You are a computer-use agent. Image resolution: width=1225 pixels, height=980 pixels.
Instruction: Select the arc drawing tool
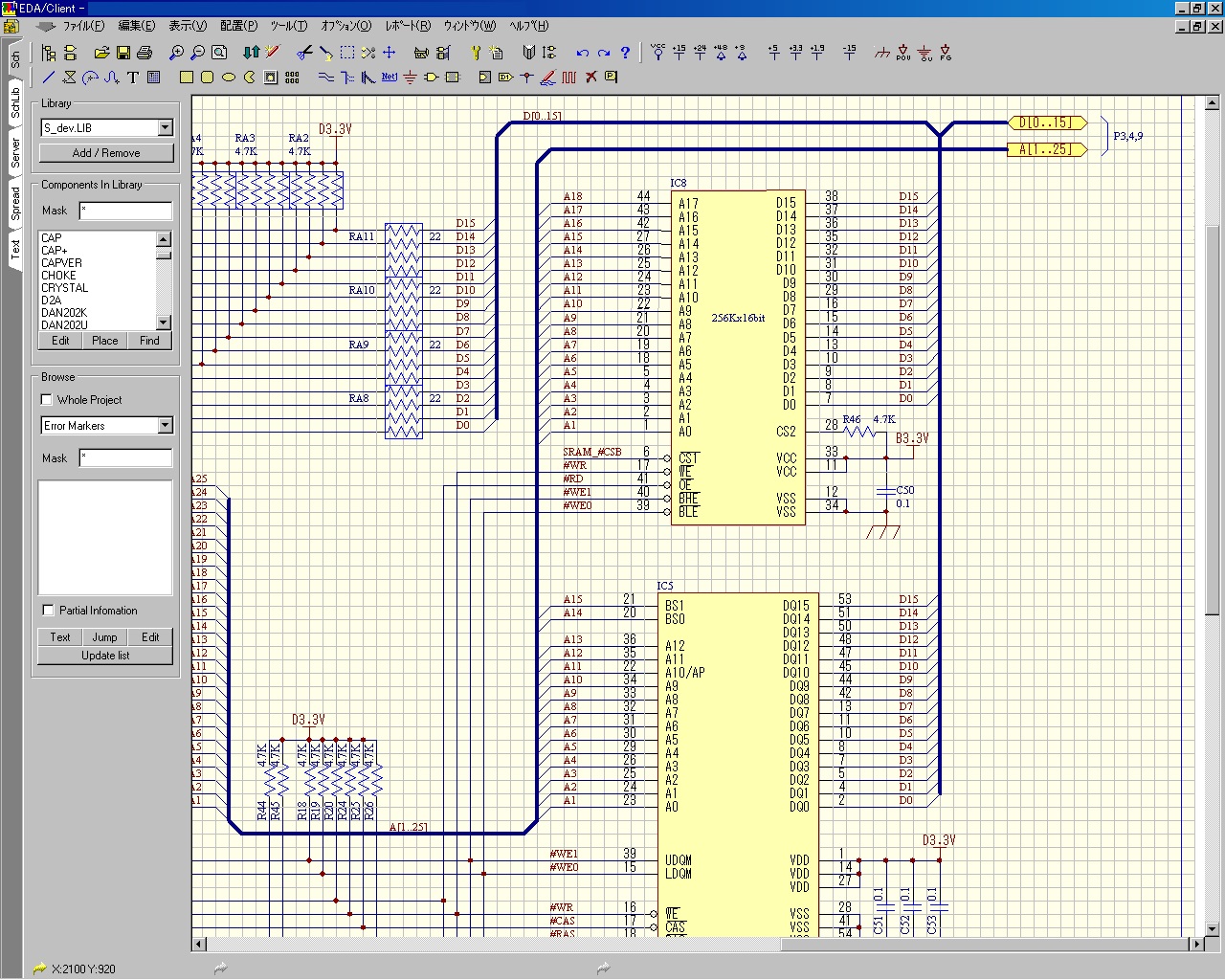click(91, 77)
